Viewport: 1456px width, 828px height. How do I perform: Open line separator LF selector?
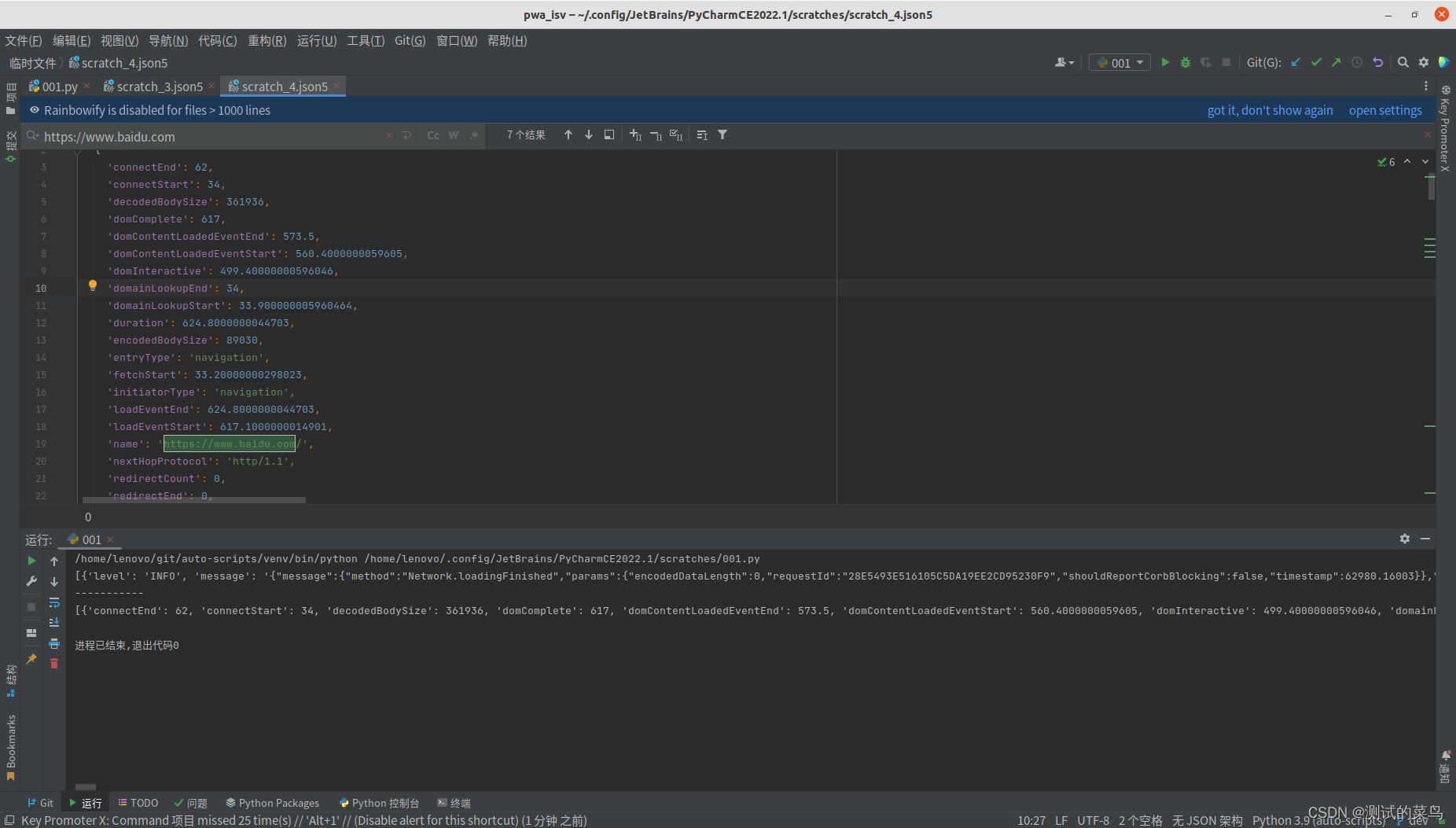[1061, 821]
